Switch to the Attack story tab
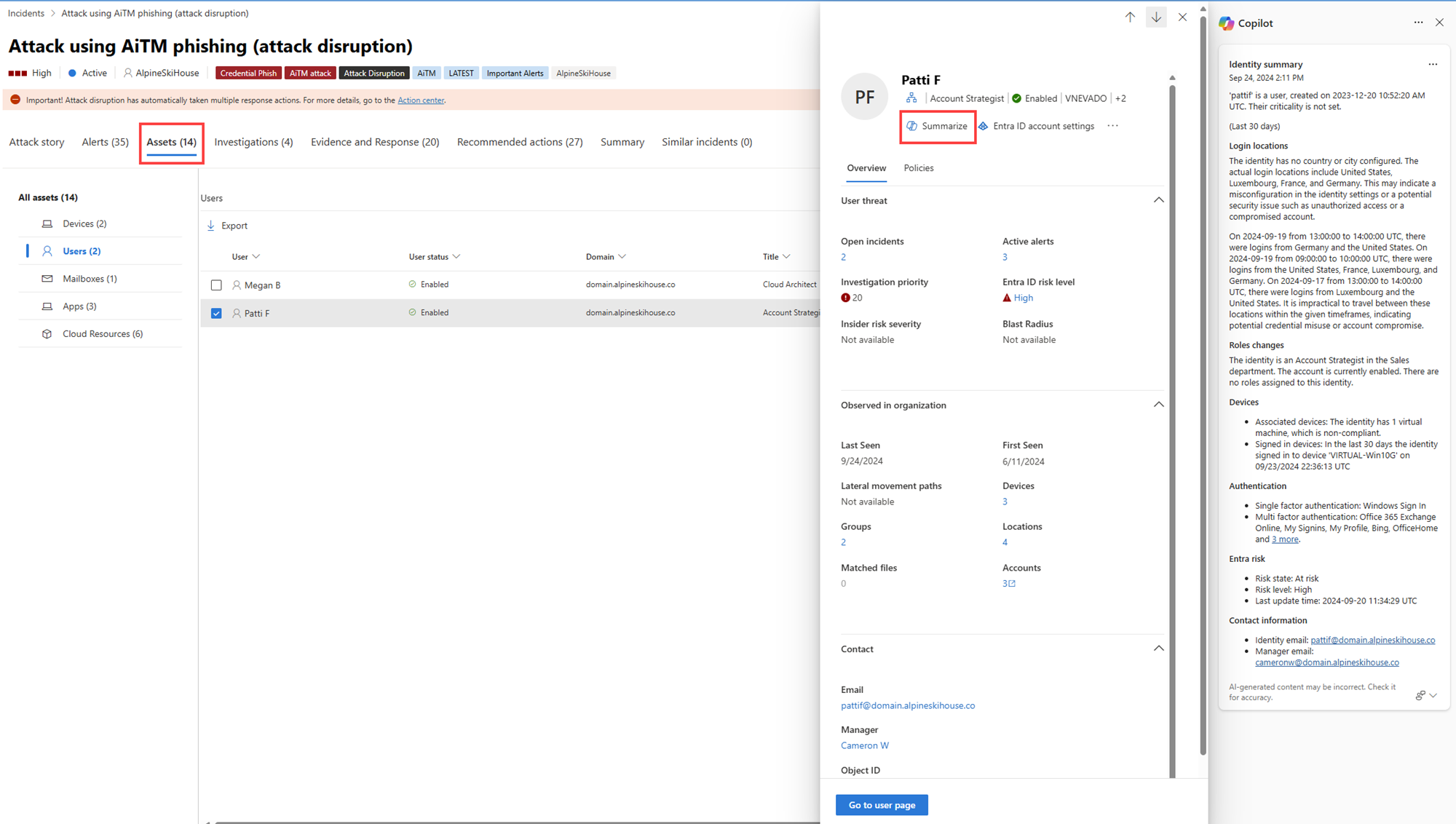Viewport: 1456px width, 824px height. tap(36, 142)
